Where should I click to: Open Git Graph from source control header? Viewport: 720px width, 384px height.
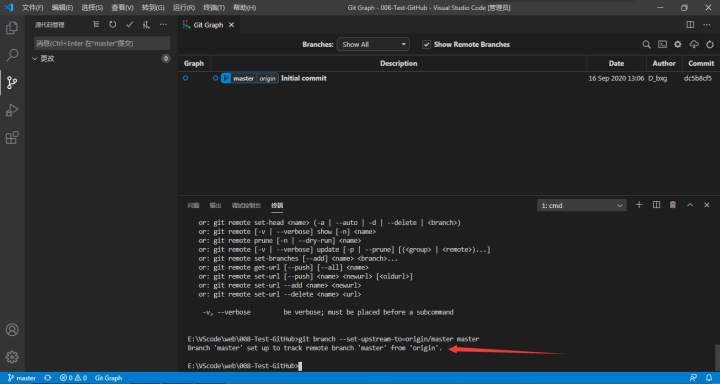coord(146,25)
